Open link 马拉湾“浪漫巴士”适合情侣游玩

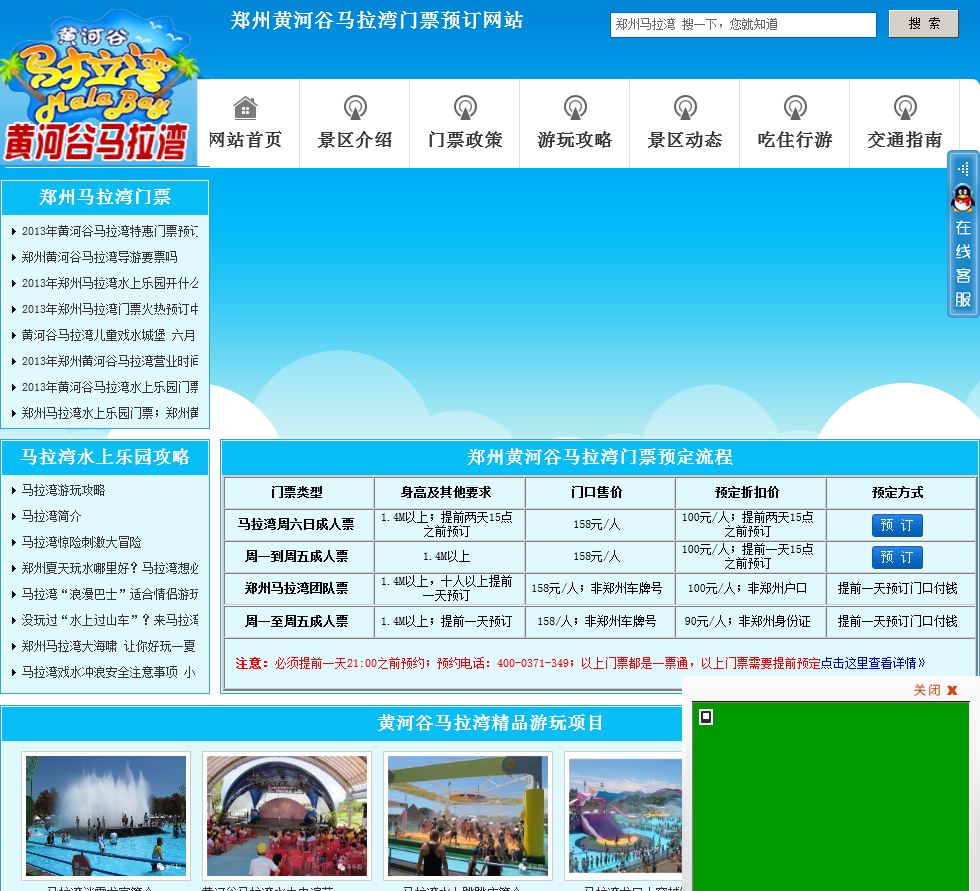point(109,594)
